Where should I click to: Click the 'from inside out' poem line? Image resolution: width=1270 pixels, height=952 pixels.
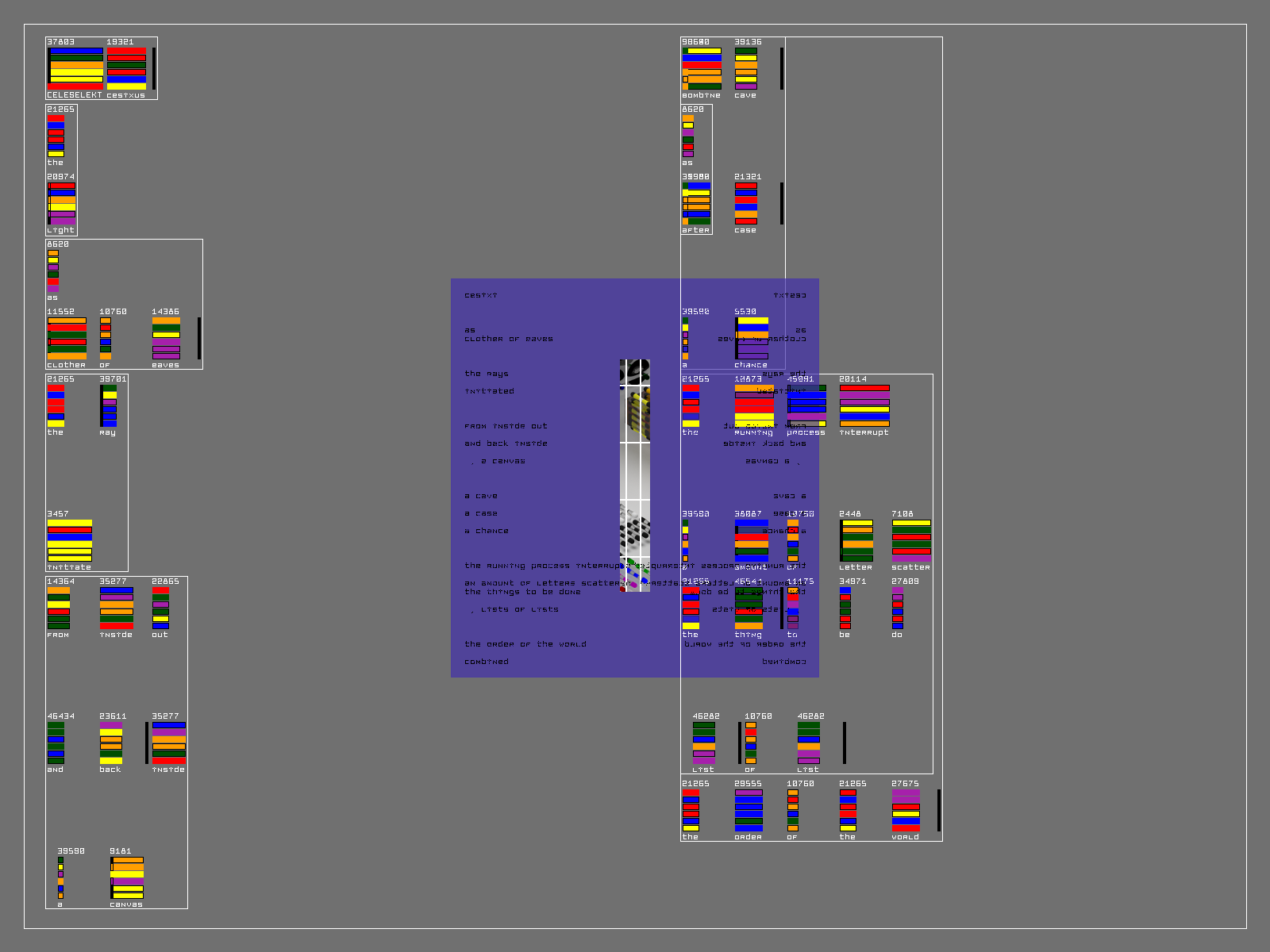coord(506,426)
